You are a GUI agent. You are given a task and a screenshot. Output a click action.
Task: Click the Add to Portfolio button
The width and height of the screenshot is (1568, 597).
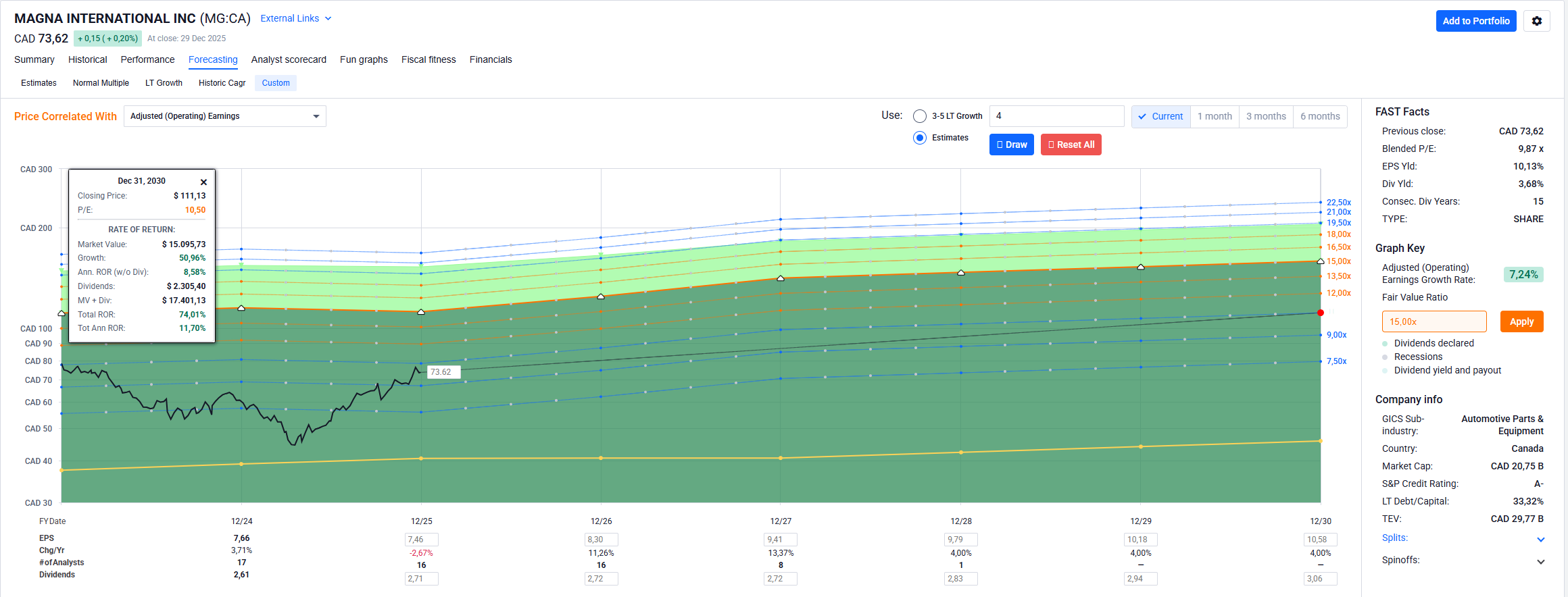click(1475, 21)
